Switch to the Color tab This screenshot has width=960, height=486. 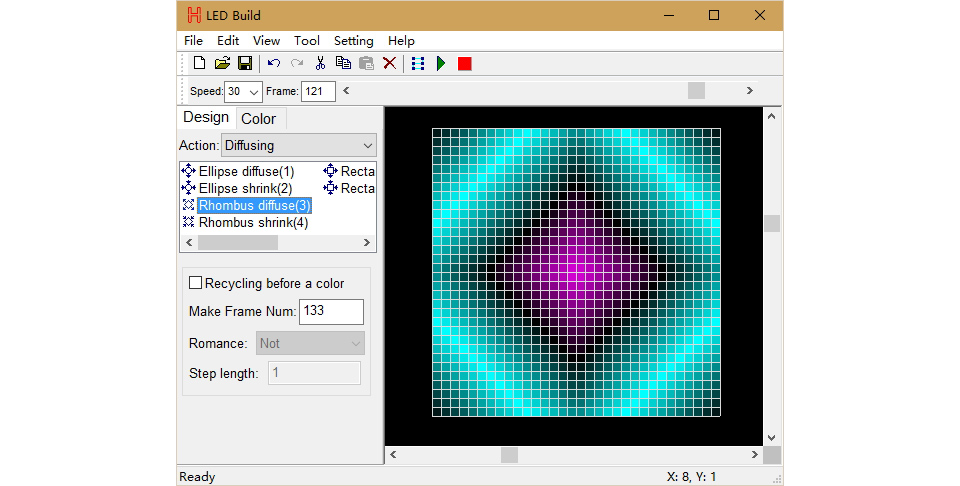(x=258, y=119)
